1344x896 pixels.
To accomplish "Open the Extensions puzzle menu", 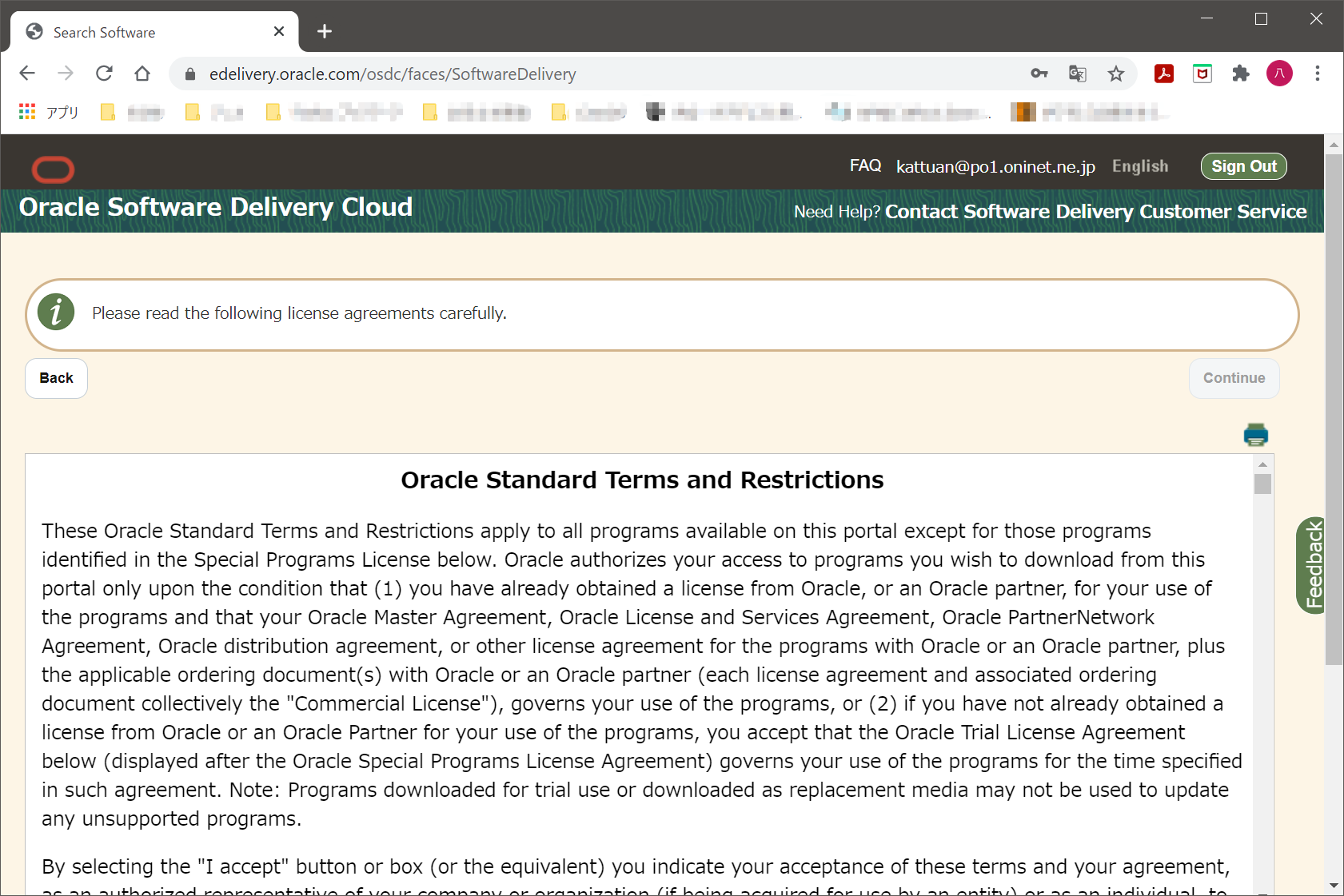I will pos(1241,74).
